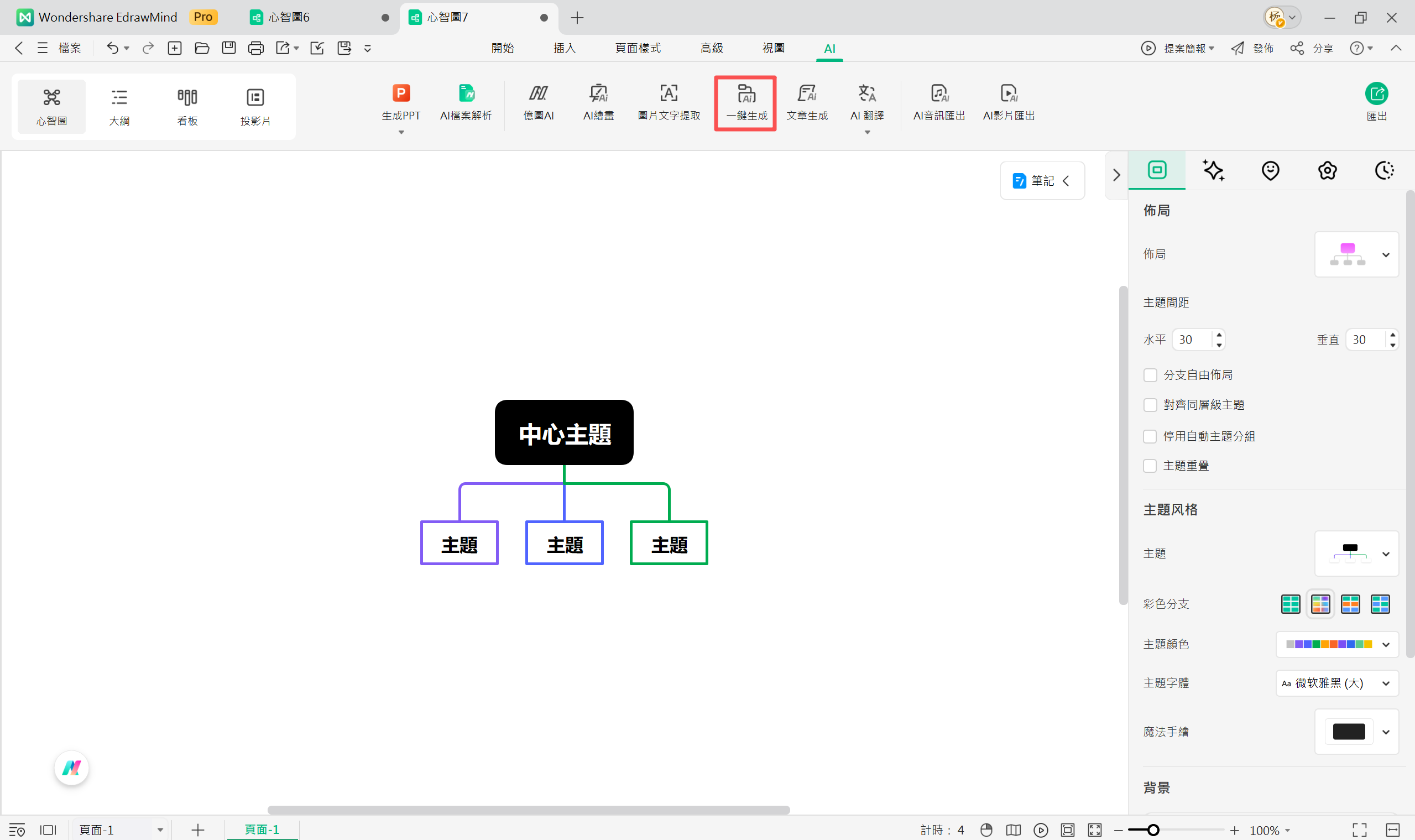Select the AI繪畫 tool
The image size is (1415, 840).
tap(598, 103)
